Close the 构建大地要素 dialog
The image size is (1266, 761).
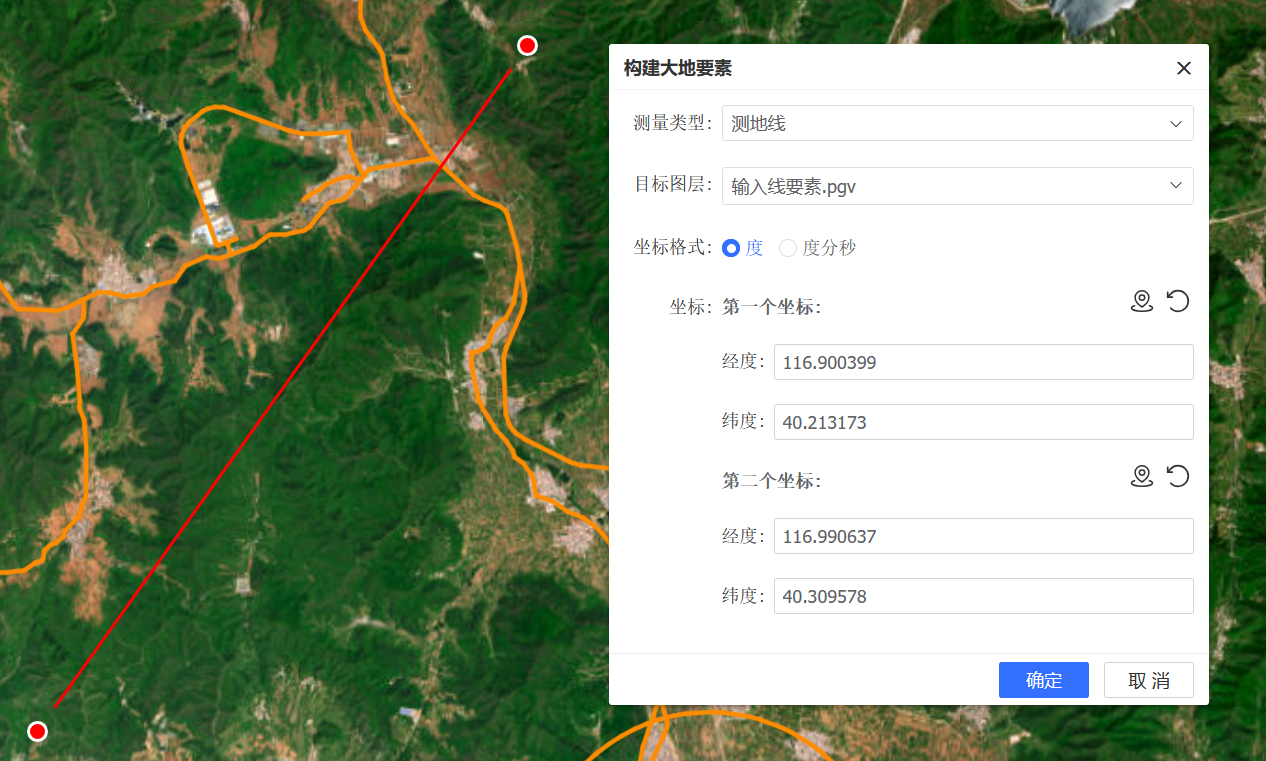coord(1184,68)
